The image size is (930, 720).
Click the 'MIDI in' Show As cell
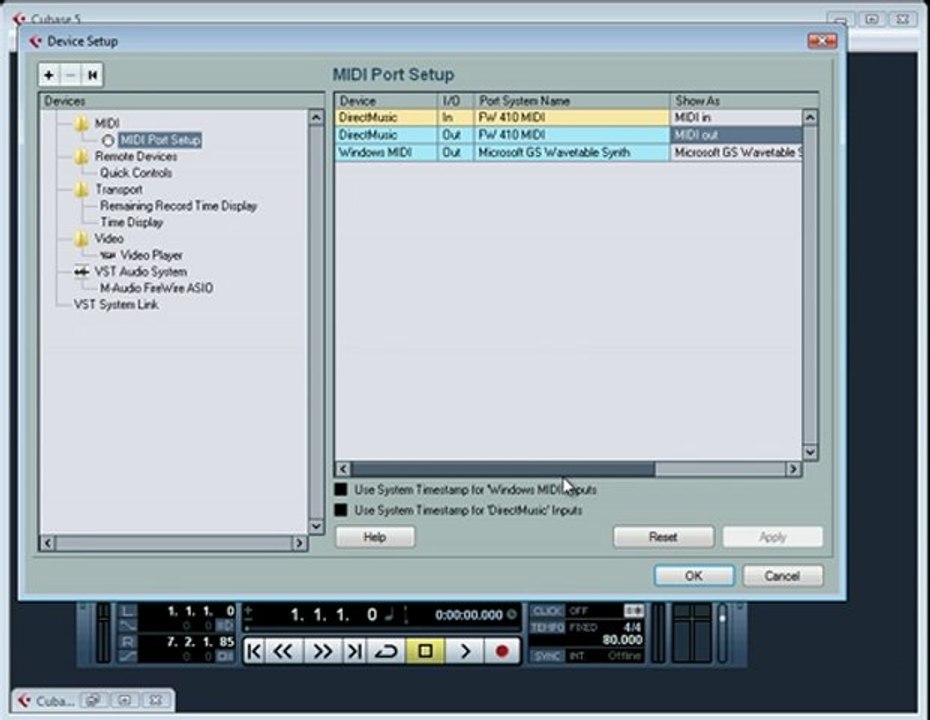736,117
